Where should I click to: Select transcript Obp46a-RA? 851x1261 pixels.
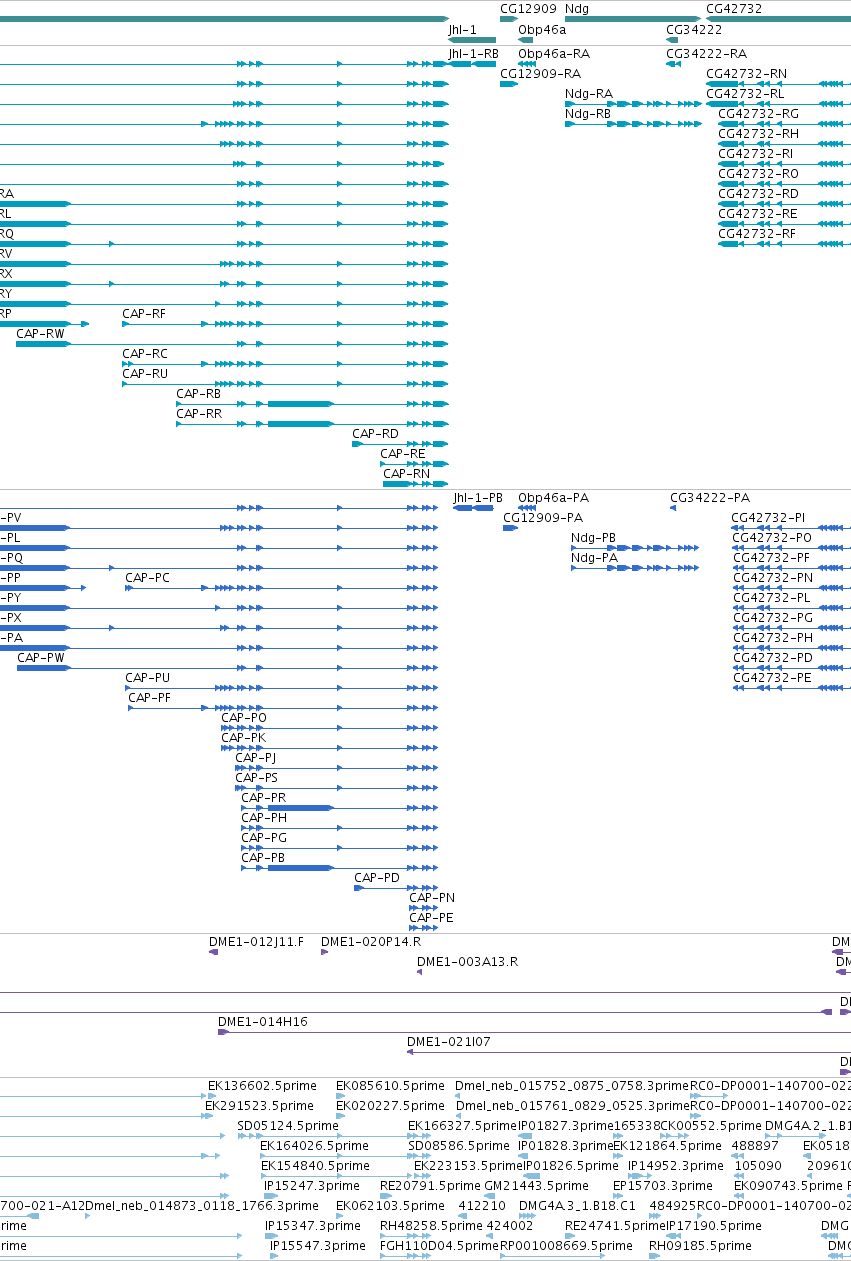tap(527, 64)
